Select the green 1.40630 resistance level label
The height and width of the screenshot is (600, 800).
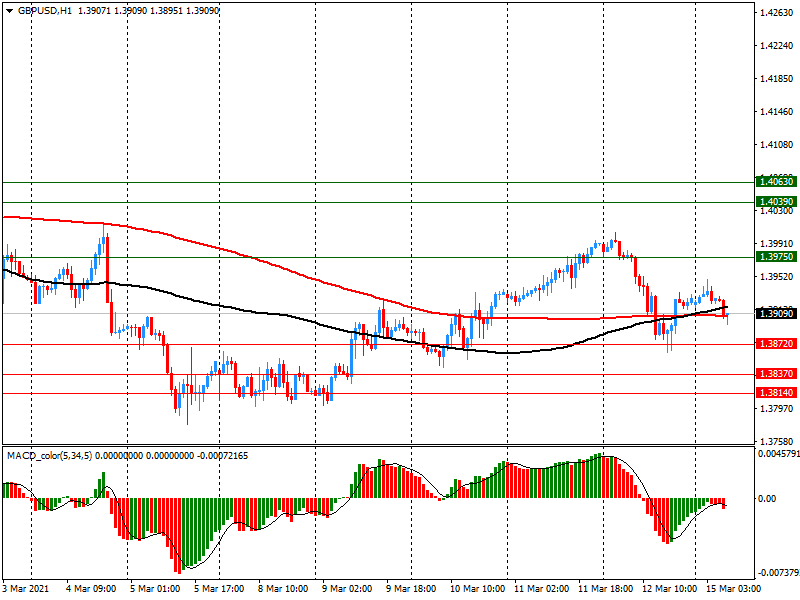[x=776, y=182]
